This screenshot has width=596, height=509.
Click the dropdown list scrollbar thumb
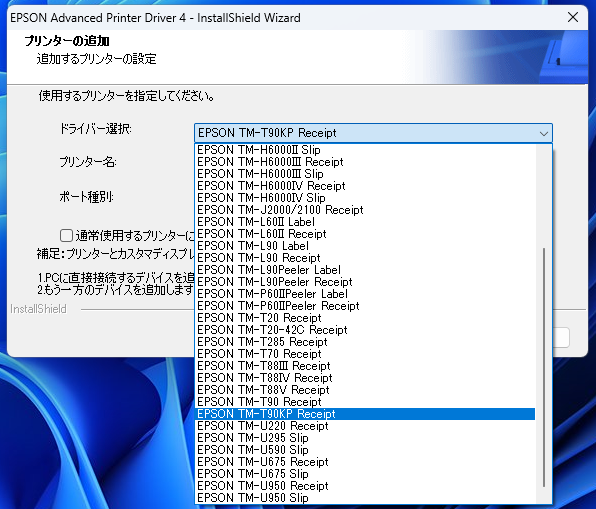[544, 367]
